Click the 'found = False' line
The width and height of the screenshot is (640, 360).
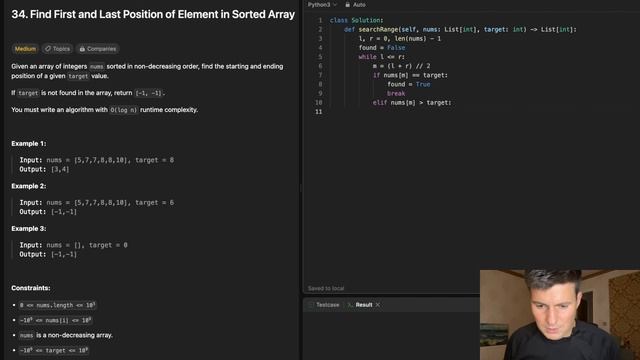point(382,48)
